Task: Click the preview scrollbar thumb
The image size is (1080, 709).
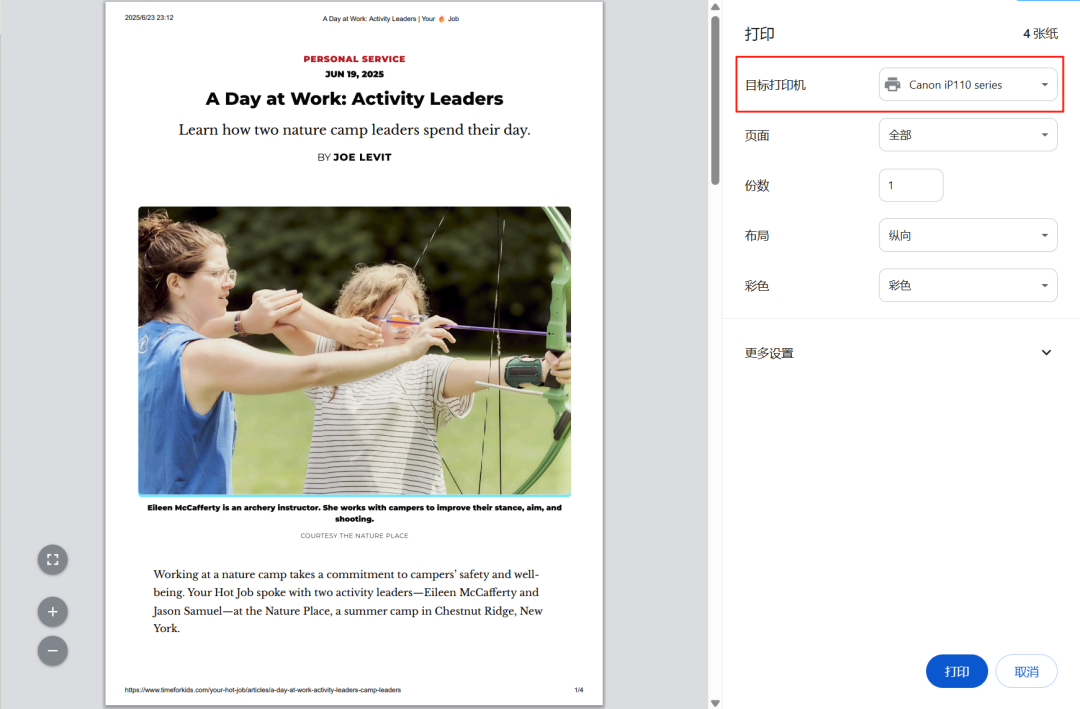Action: pyautogui.click(x=715, y=101)
